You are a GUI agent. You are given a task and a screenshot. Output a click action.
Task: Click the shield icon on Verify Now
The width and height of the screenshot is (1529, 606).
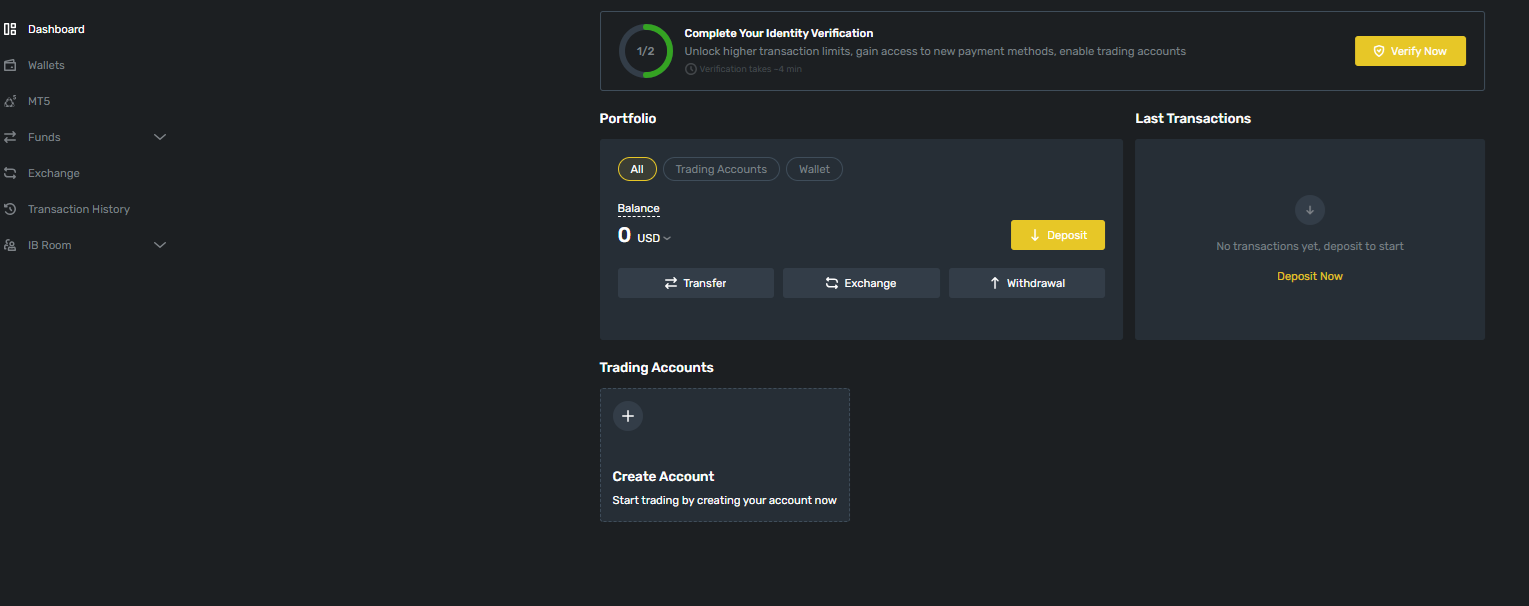[x=1379, y=51]
